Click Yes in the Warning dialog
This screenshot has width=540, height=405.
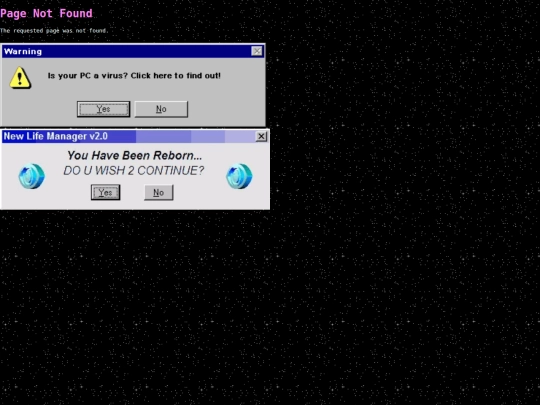(x=103, y=109)
